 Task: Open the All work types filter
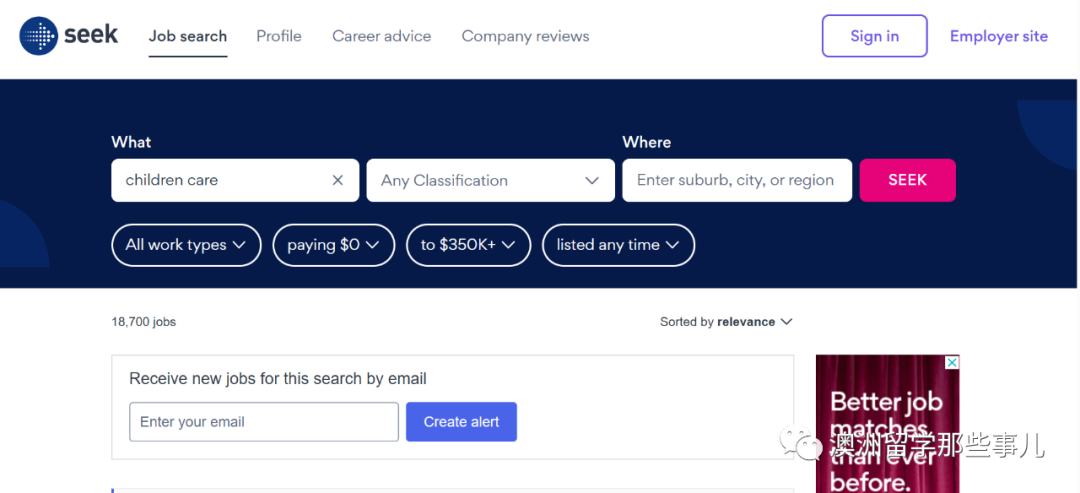[186, 245]
